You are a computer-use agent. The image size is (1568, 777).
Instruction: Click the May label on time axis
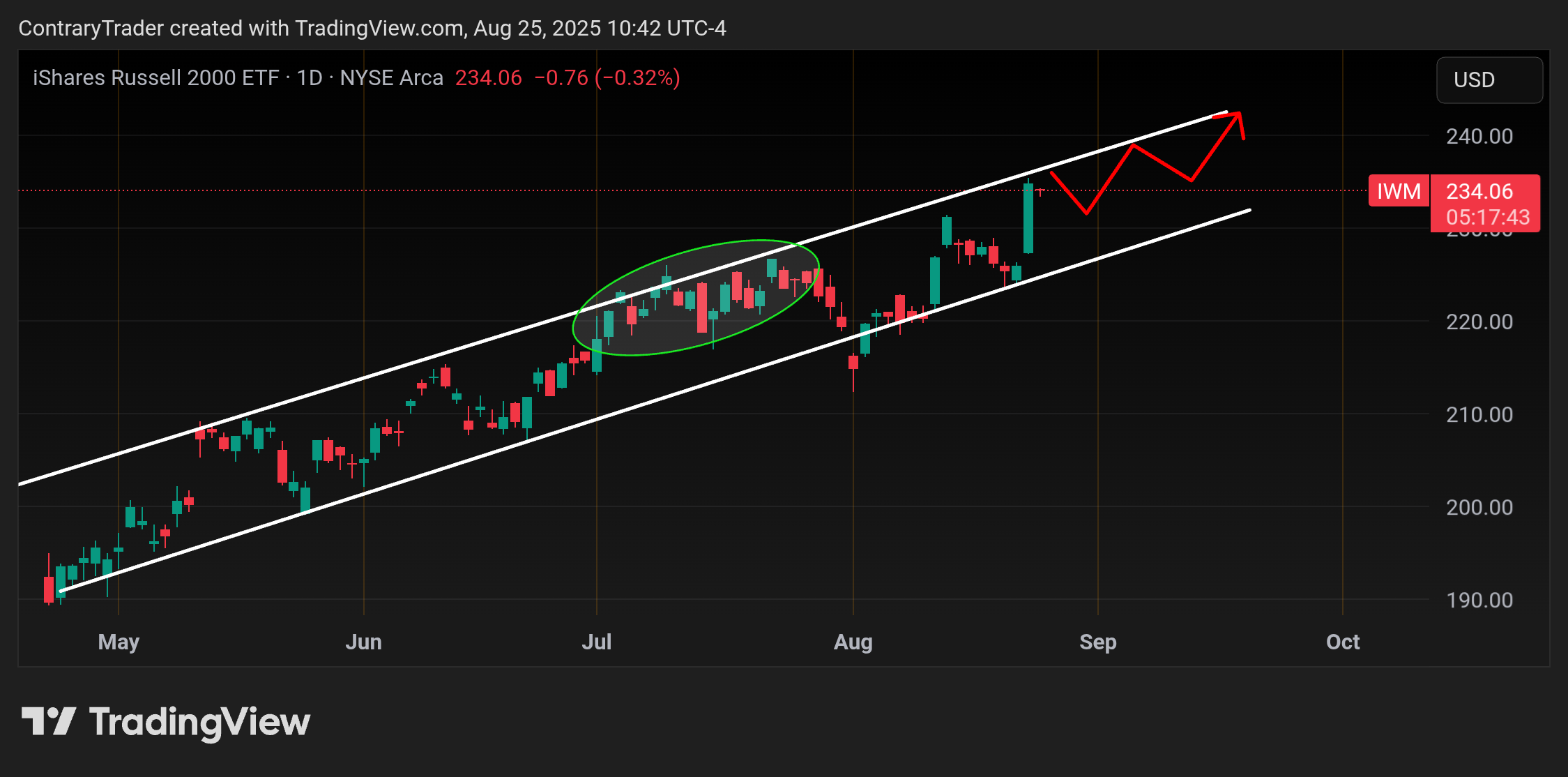click(x=119, y=642)
